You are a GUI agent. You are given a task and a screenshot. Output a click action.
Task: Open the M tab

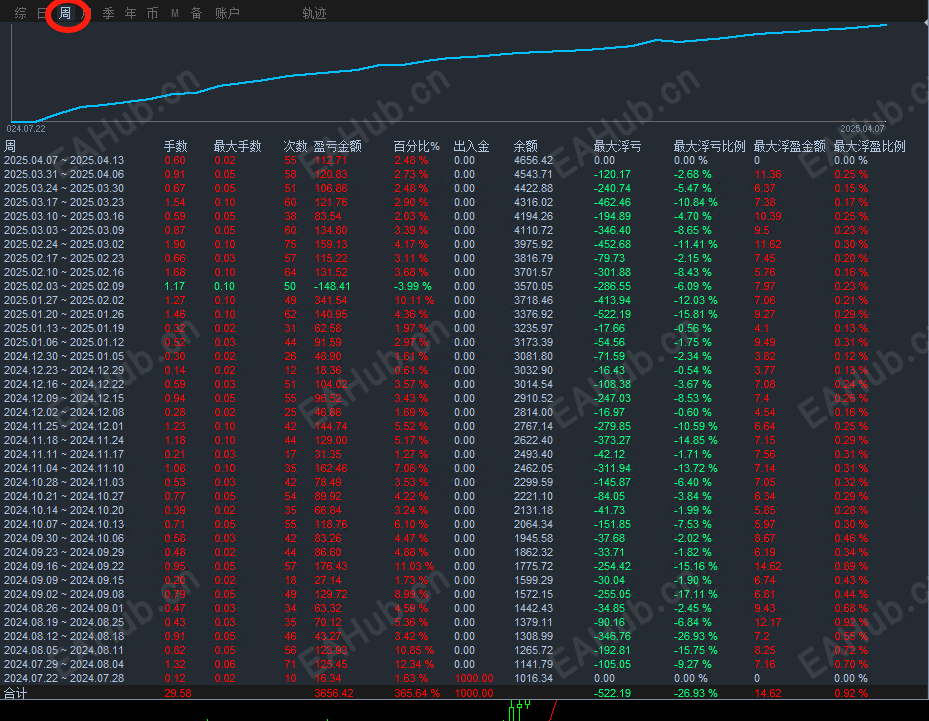tap(175, 13)
